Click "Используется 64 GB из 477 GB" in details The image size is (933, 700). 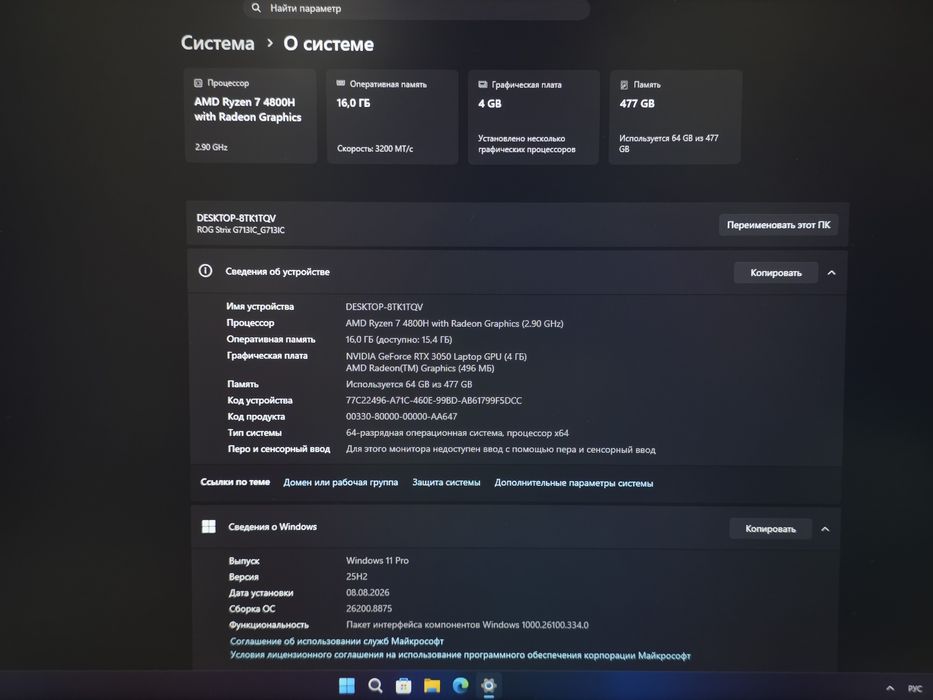tap(409, 384)
